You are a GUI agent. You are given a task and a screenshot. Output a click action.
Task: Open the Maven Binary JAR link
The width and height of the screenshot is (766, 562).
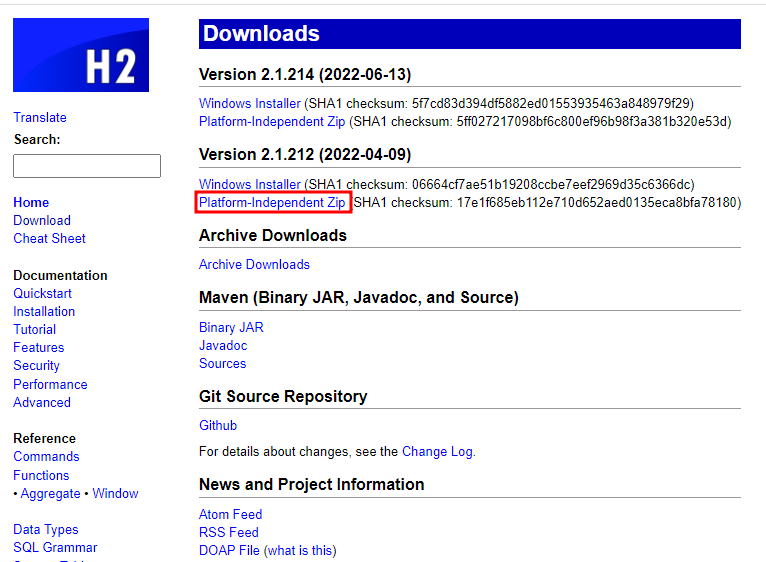(232, 327)
